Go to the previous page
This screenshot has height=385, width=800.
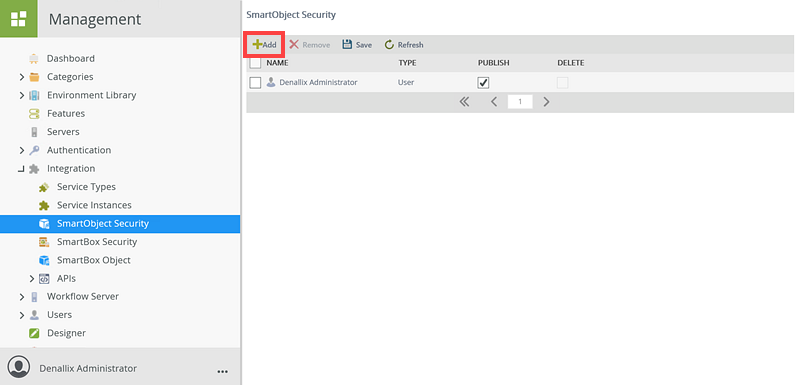494,101
